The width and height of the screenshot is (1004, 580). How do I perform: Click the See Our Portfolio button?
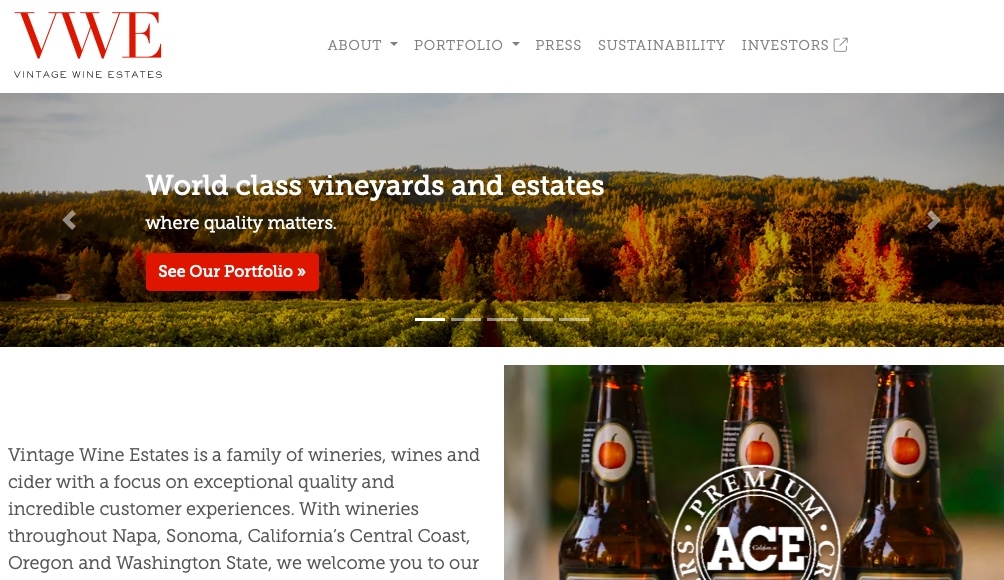coord(232,271)
